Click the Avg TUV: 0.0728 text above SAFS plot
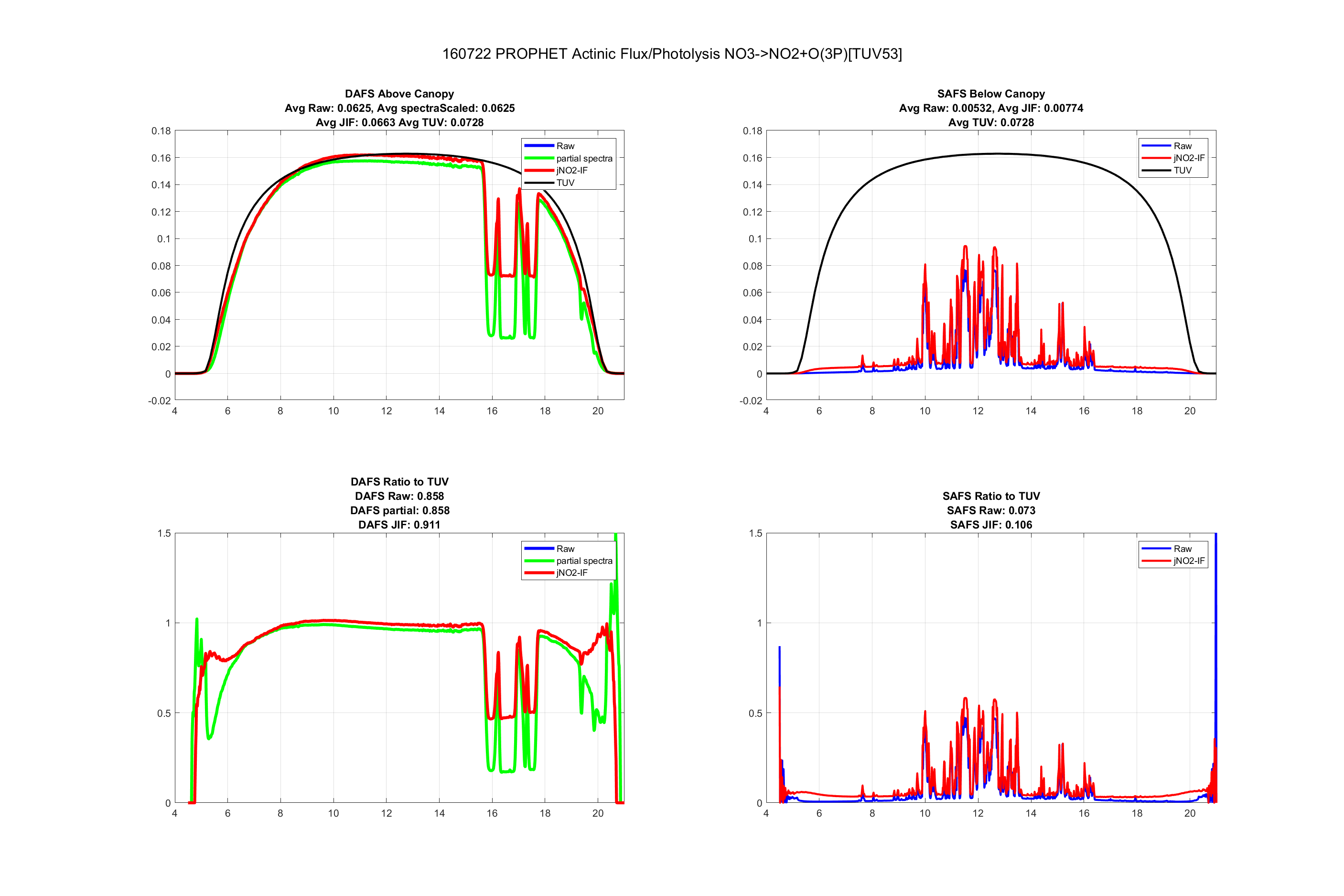The height and width of the screenshot is (896, 1344). pyautogui.click(x=990, y=122)
